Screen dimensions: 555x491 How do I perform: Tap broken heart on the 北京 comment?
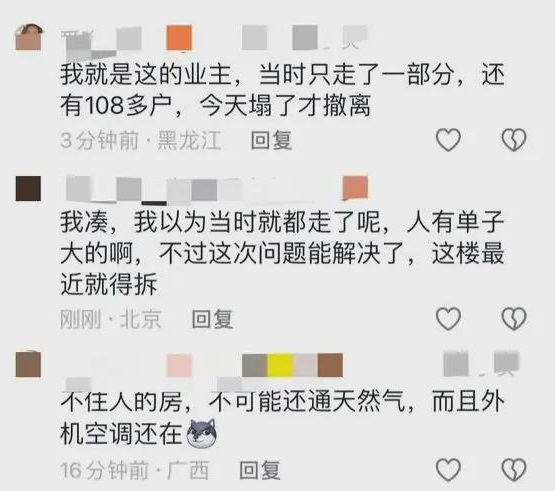pos(514,319)
